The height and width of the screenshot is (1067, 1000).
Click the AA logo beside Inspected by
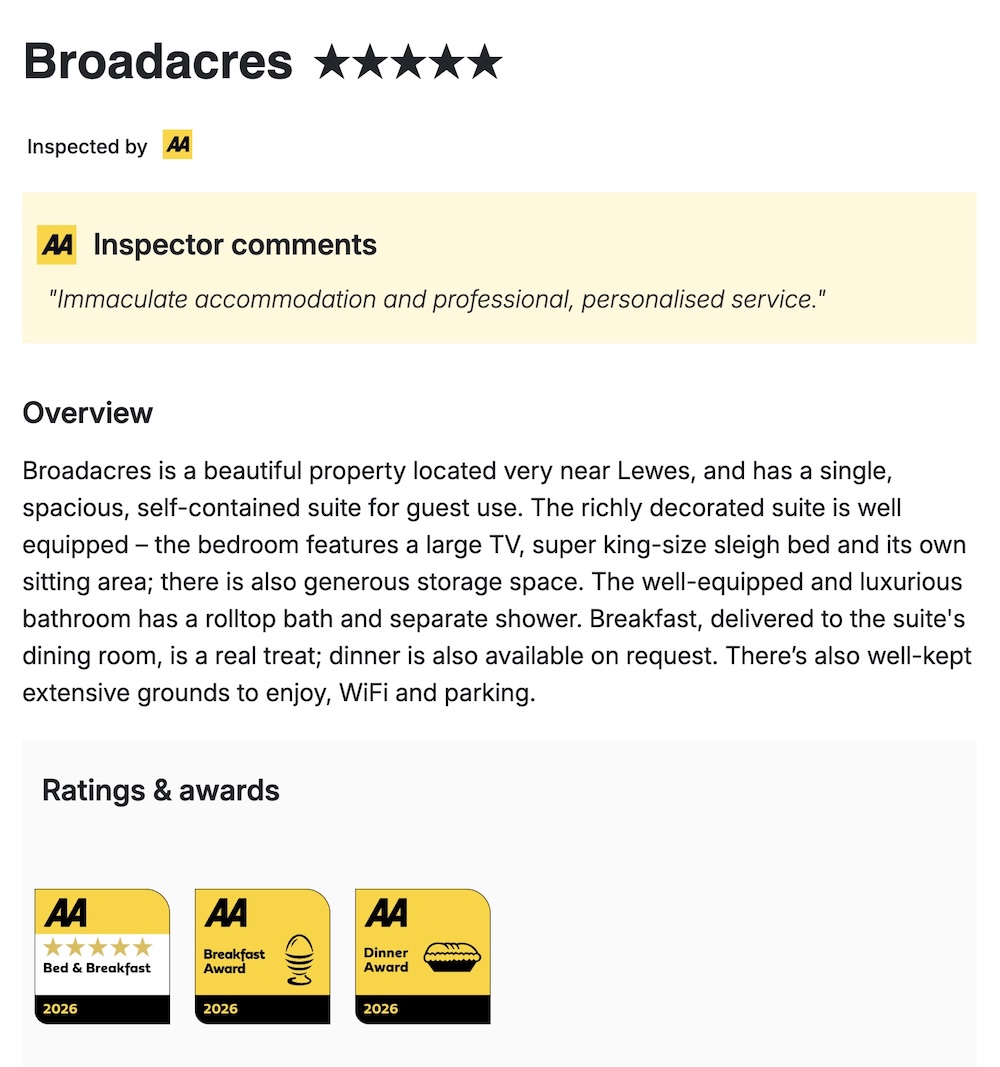tap(177, 146)
